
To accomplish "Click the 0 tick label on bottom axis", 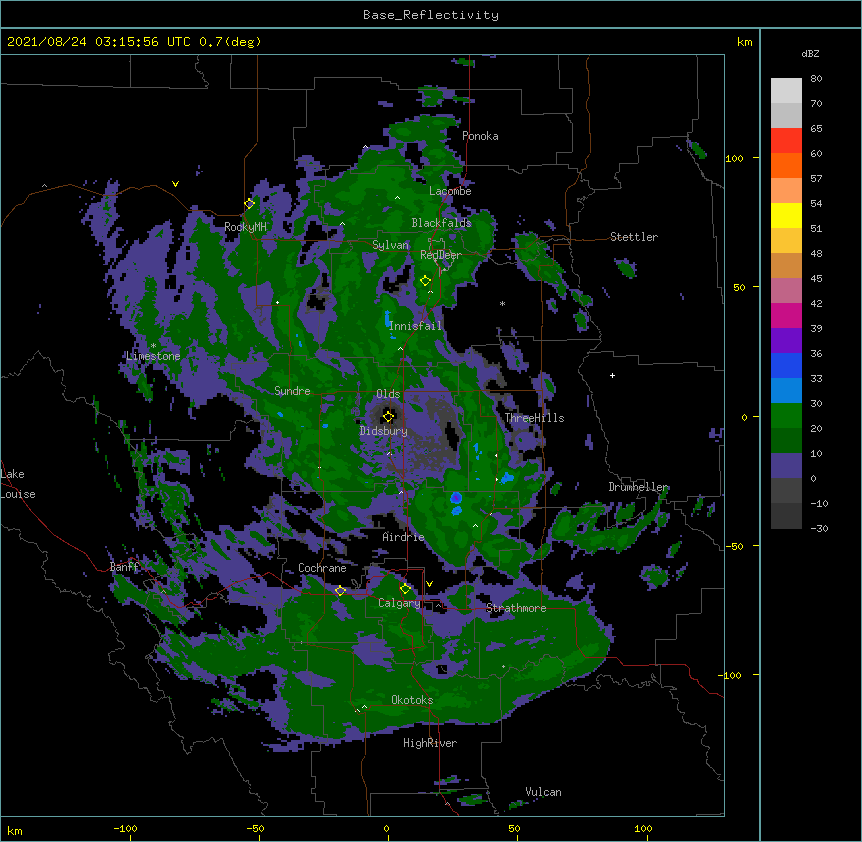I will coord(386,828).
